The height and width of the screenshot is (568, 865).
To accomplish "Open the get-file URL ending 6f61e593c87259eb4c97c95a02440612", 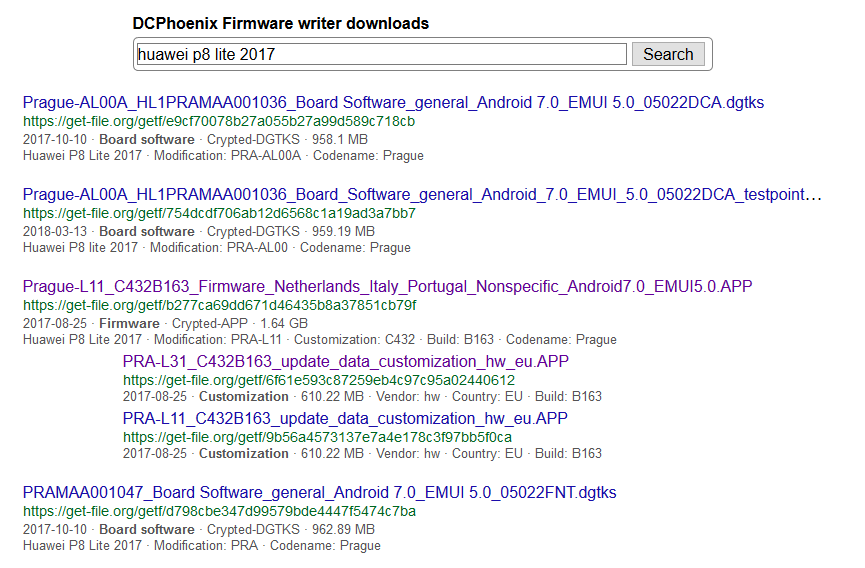I will pos(319,381).
